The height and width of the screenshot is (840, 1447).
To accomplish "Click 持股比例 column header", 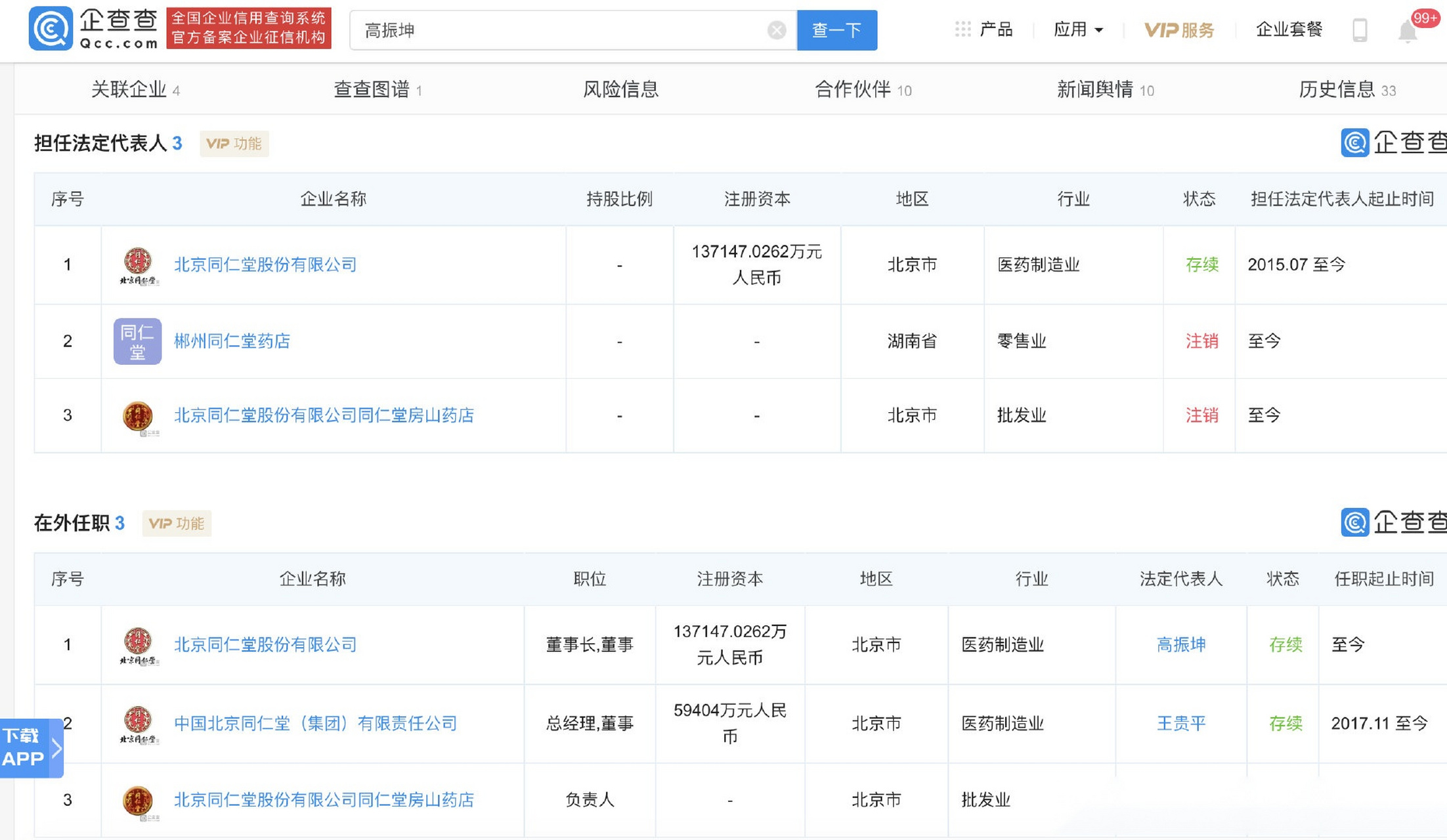I will click(619, 199).
